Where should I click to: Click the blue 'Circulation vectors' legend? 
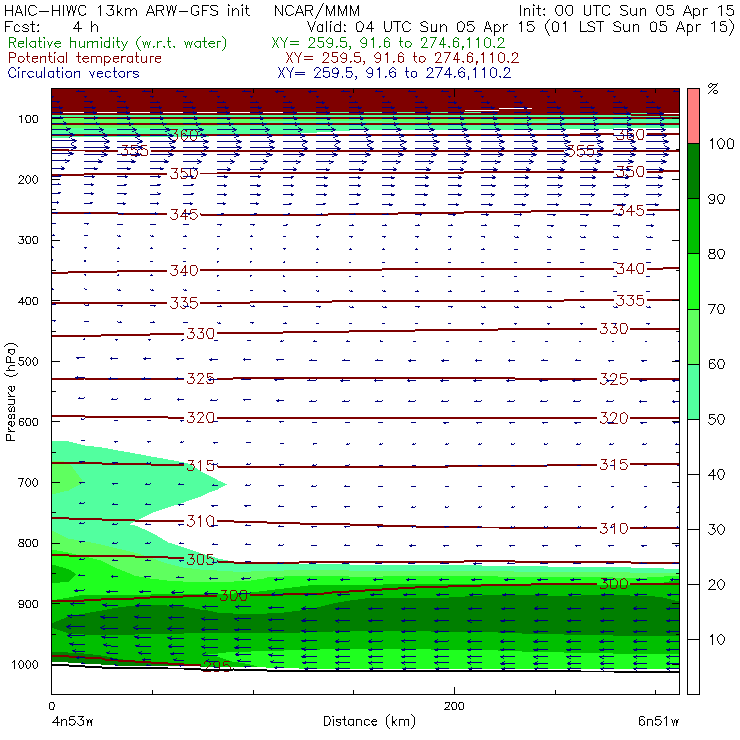[73, 73]
